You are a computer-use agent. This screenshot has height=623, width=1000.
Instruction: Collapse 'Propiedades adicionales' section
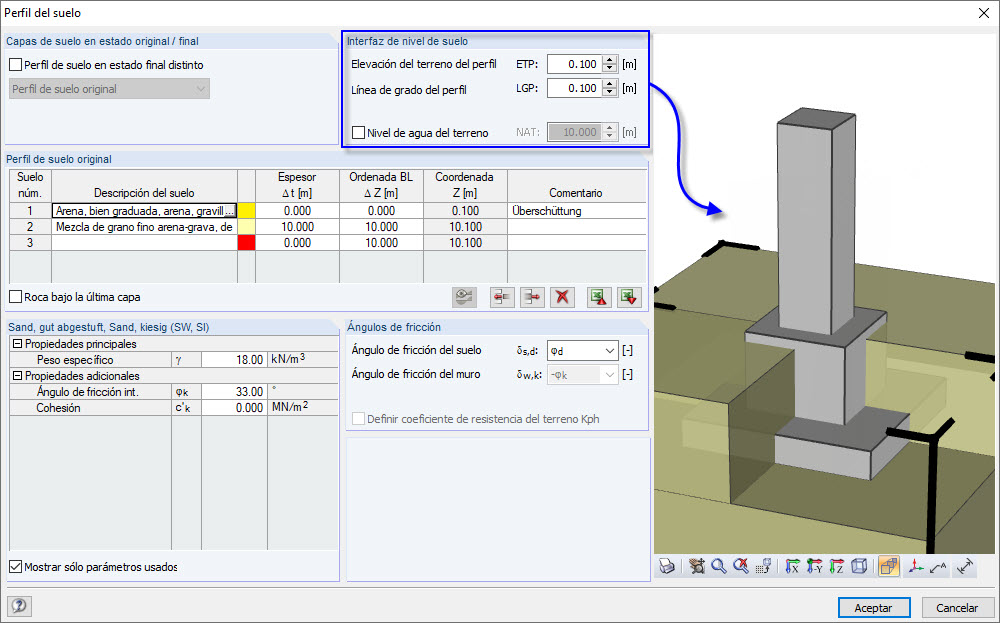click(17, 376)
